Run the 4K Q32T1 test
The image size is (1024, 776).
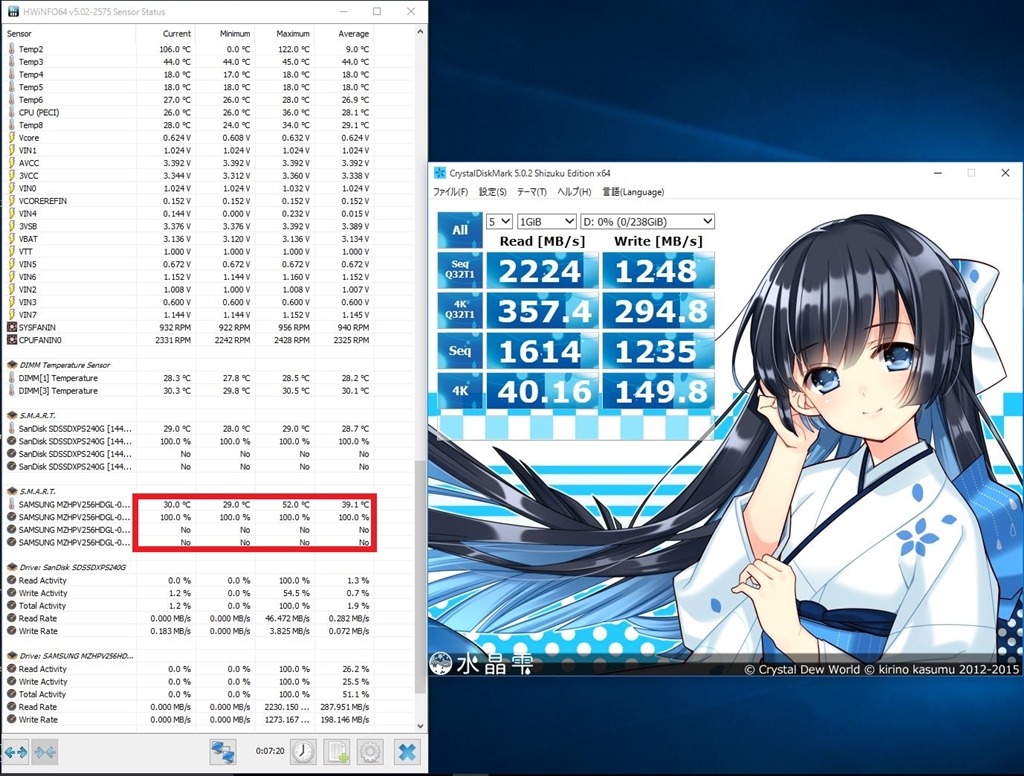pyautogui.click(x=460, y=310)
